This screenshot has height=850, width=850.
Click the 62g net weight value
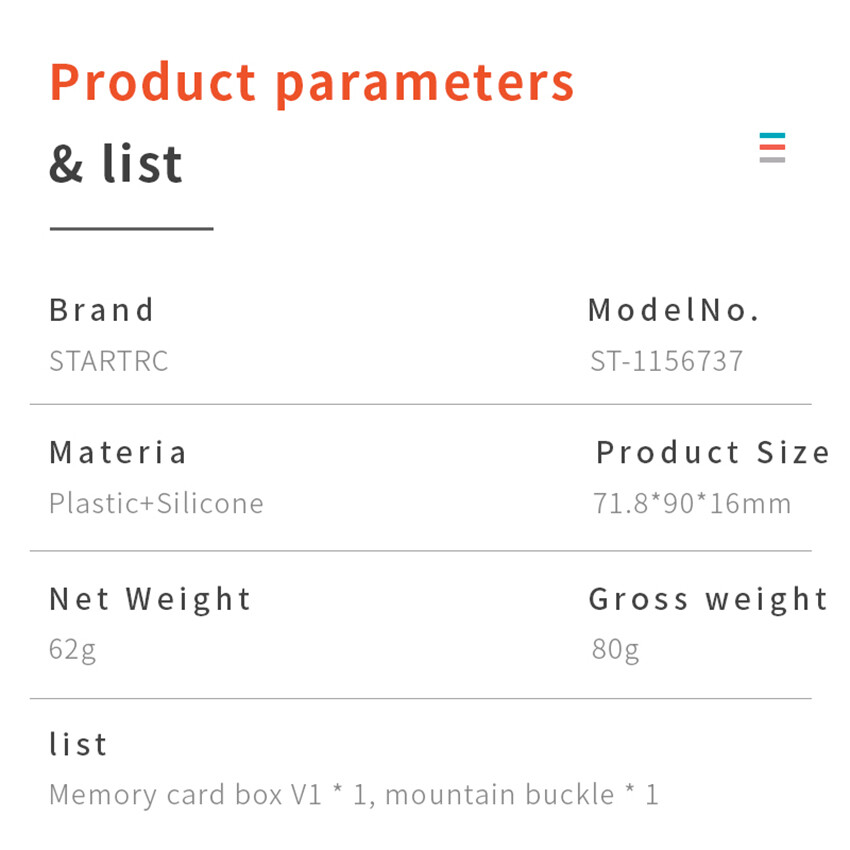[x=73, y=650]
